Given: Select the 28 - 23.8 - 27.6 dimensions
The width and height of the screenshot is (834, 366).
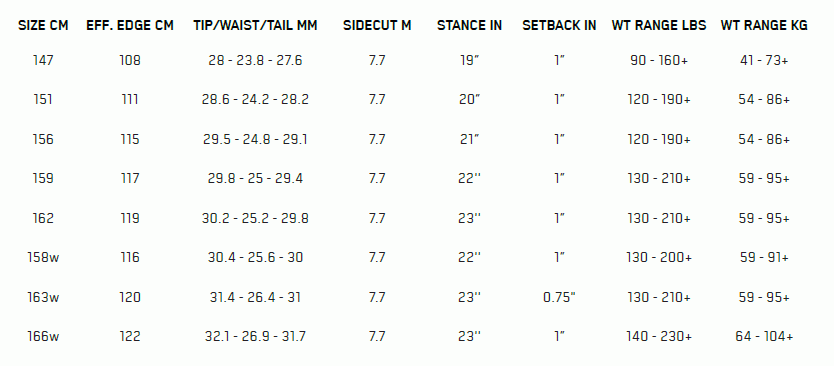Looking at the screenshot, I should [x=255, y=60].
